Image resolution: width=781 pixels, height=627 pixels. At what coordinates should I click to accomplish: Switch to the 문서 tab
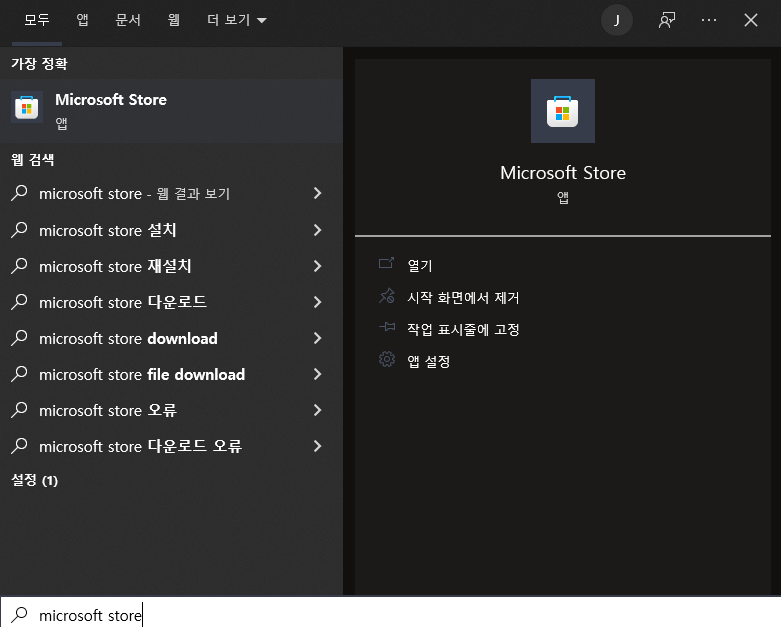[x=128, y=20]
